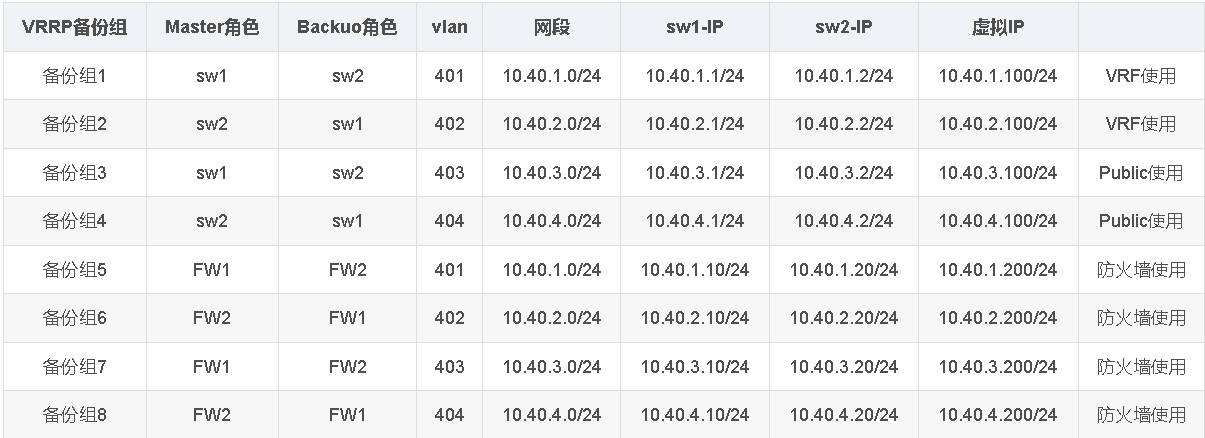Select the 10.40.4.200/24 cell
1205x438 pixels.
[998, 414]
